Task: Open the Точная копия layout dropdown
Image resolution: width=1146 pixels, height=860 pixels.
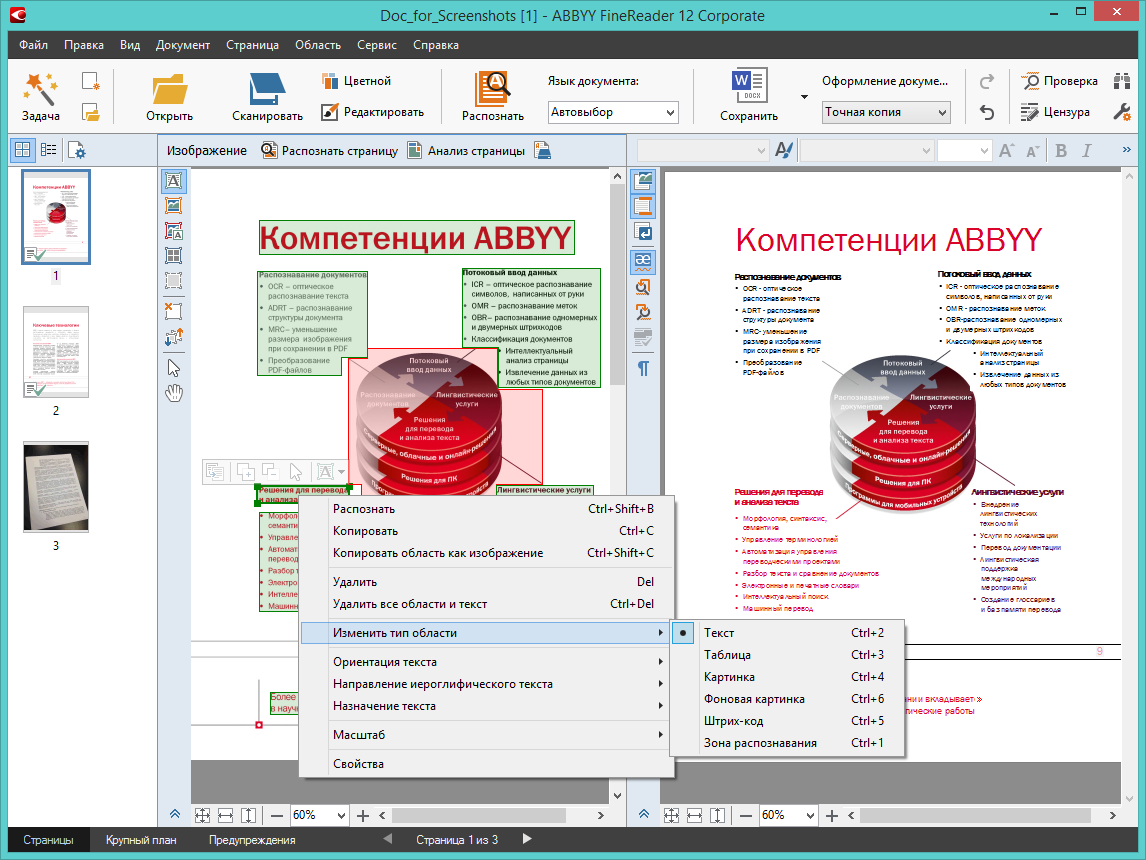Action: (x=886, y=113)
